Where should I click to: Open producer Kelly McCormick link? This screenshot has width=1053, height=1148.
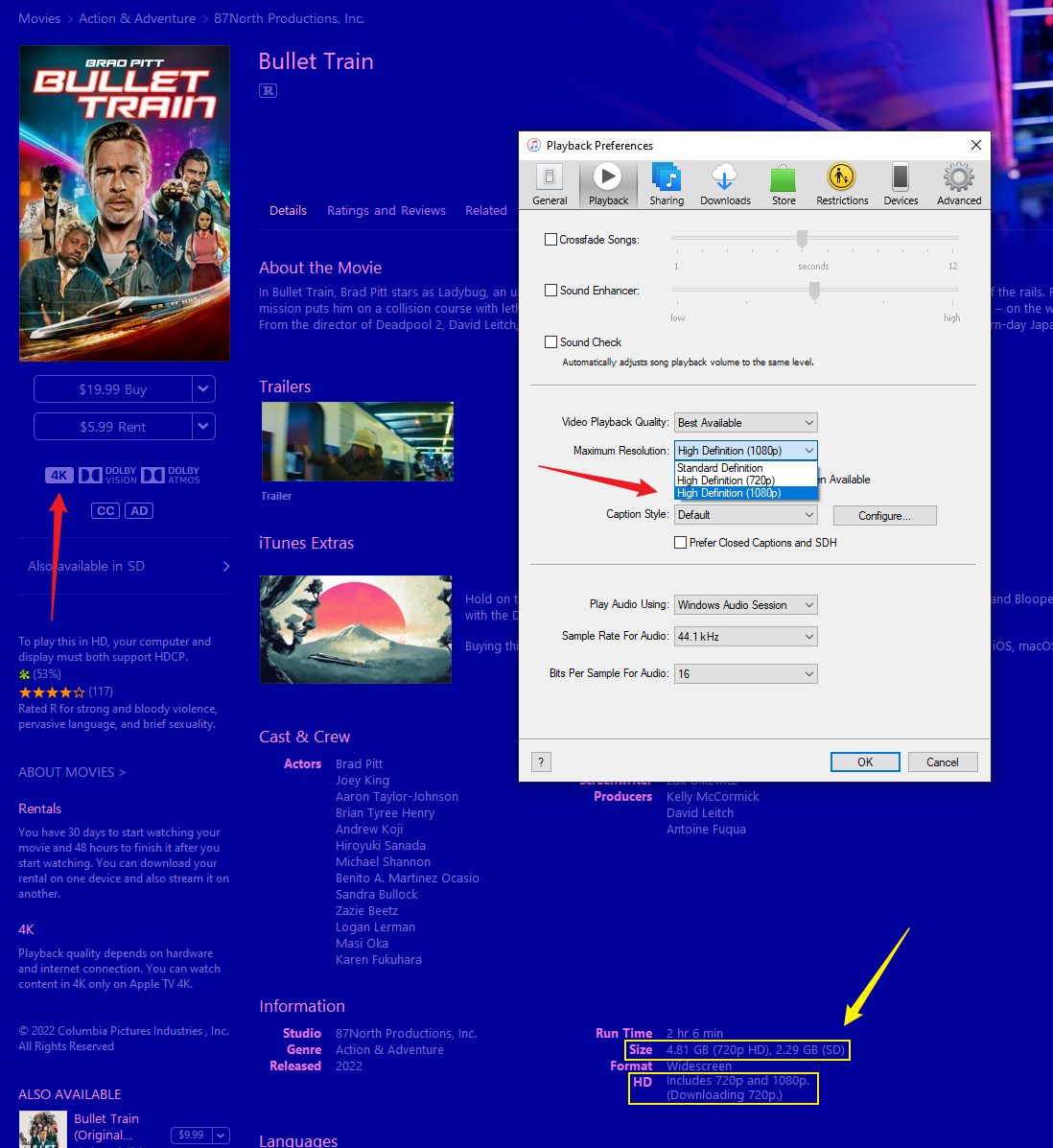point(713,797)
